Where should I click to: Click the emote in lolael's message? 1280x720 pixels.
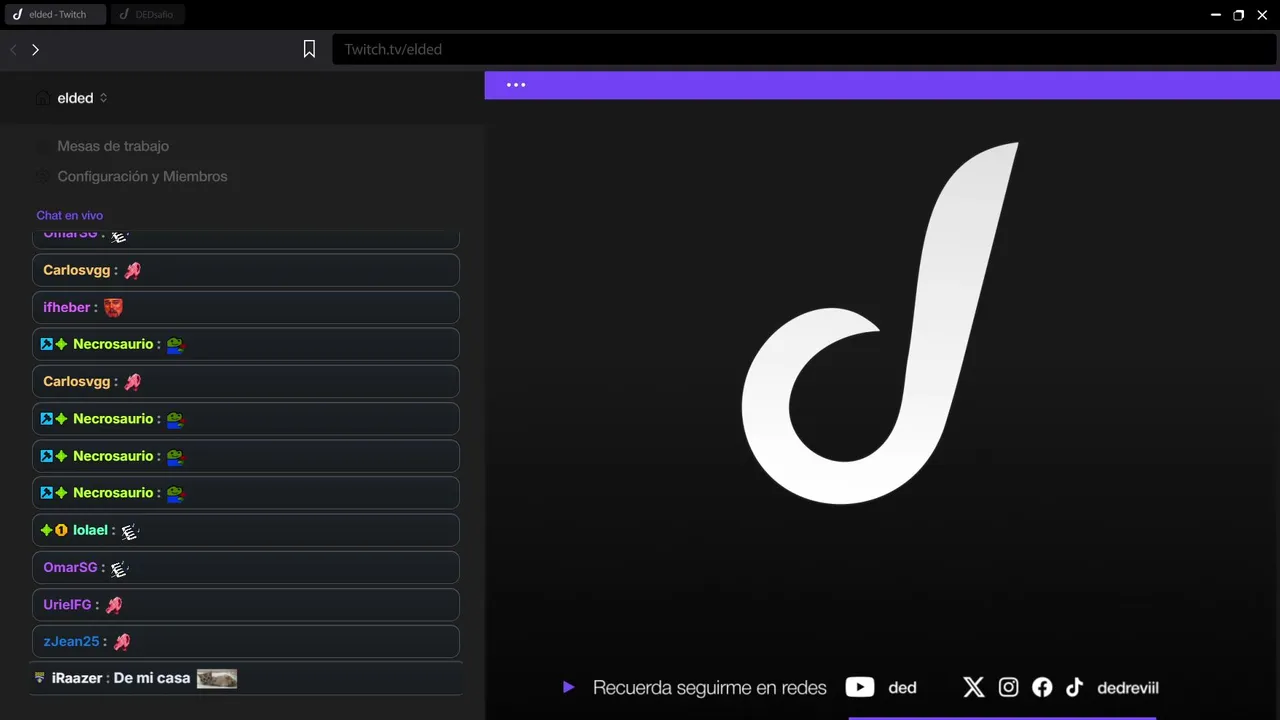129,531
